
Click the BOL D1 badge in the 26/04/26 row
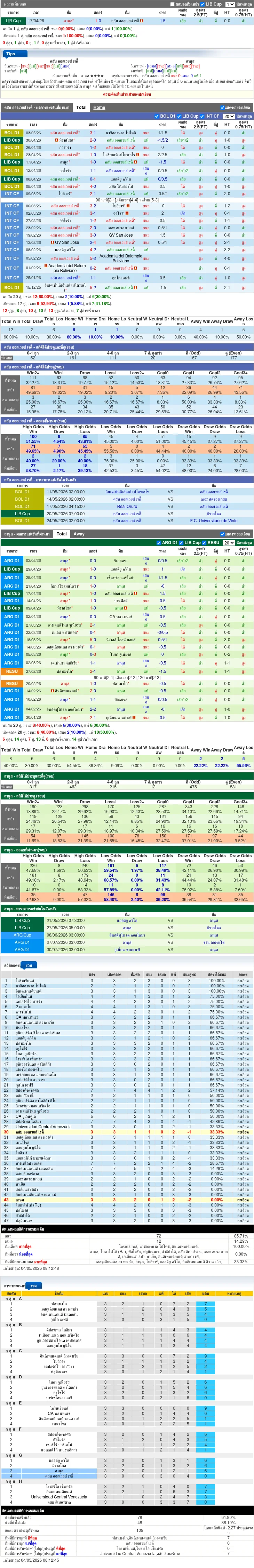(11, 147)
